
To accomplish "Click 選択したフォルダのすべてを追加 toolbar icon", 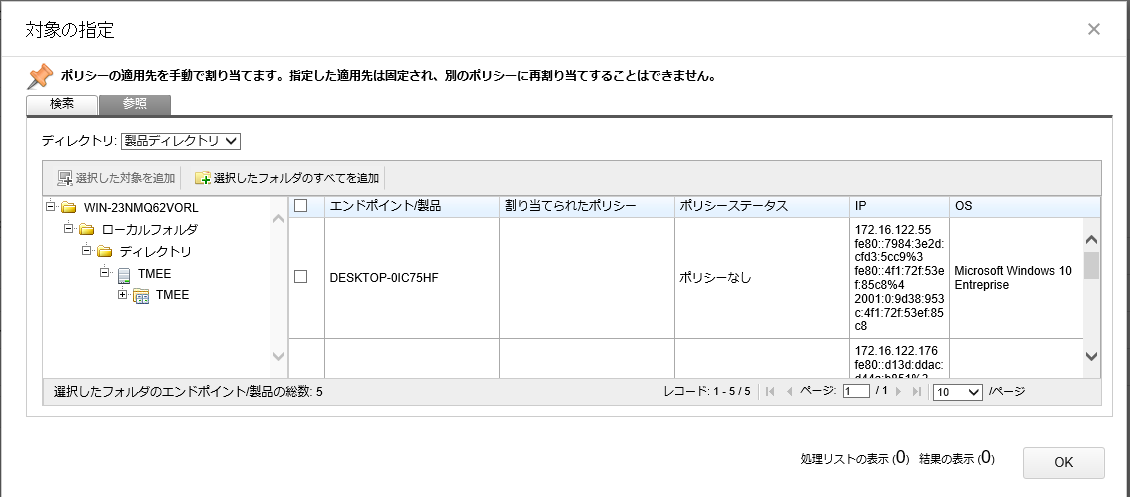I will pos(203,178).
